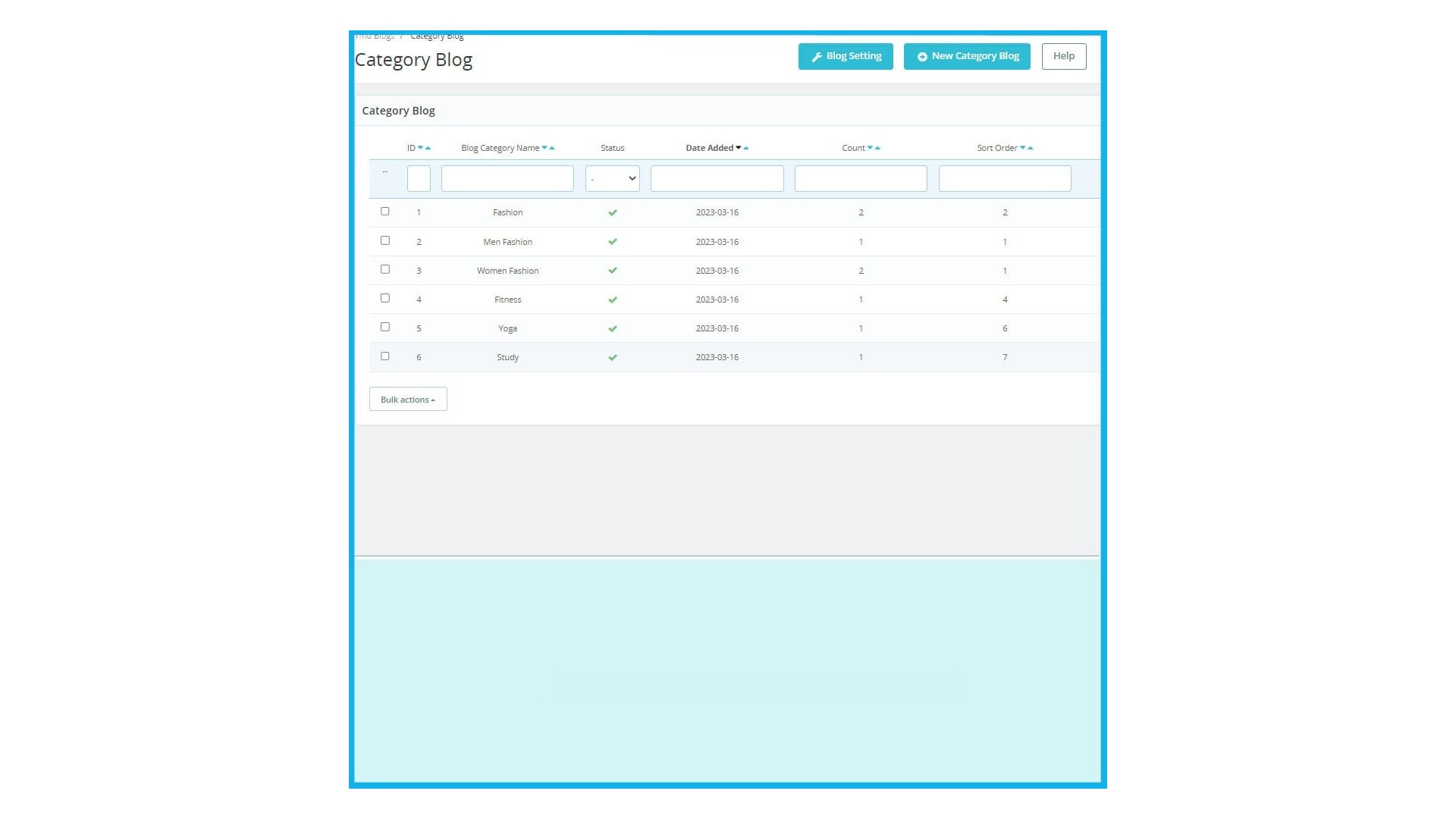Image resolution: width=1456 pixels, height=819 pixels.
Task: Sort Count column ascending arrow
Action: [878, 148]
